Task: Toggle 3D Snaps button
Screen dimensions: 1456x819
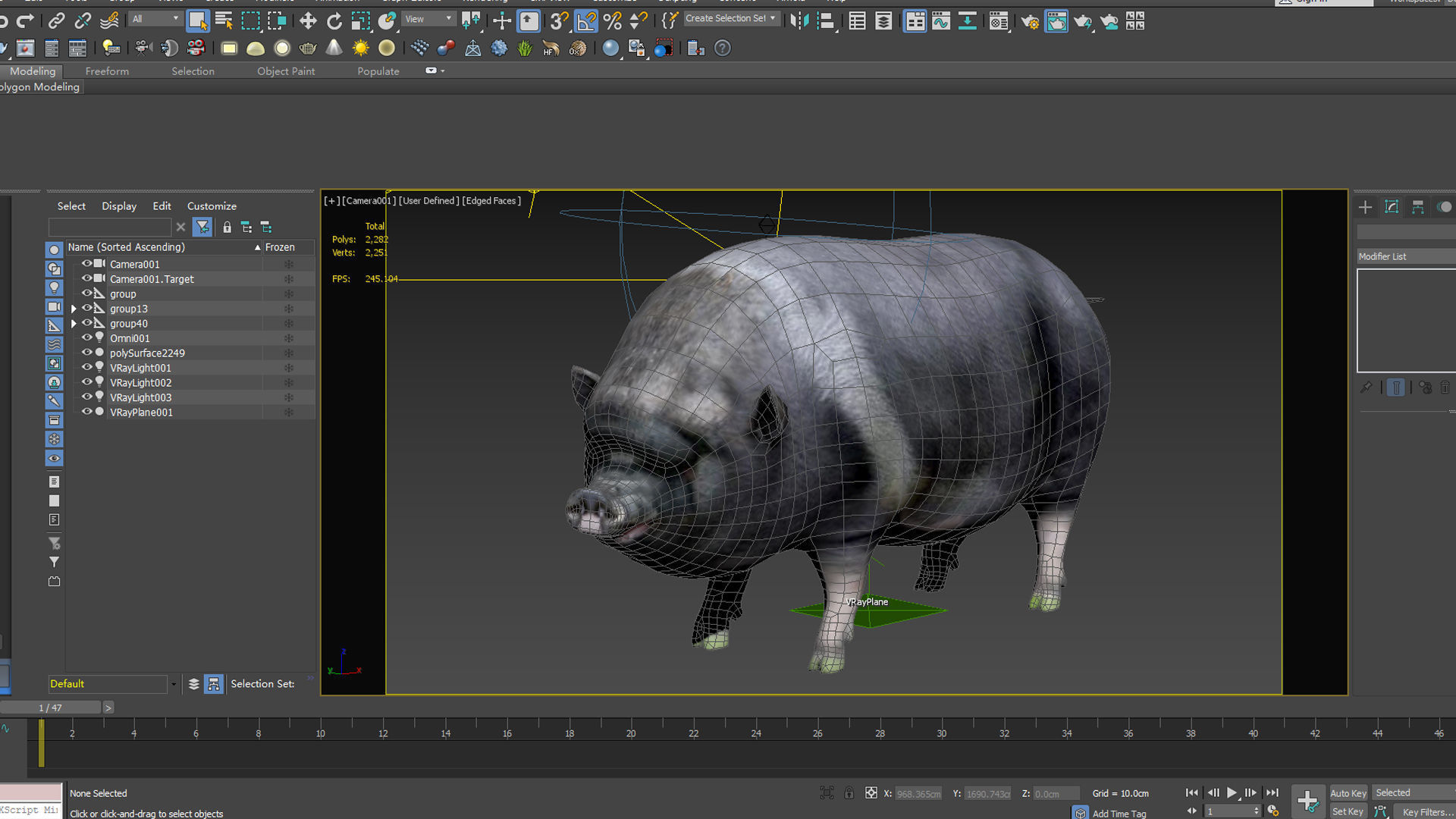Action: click(x=560, y=20)
